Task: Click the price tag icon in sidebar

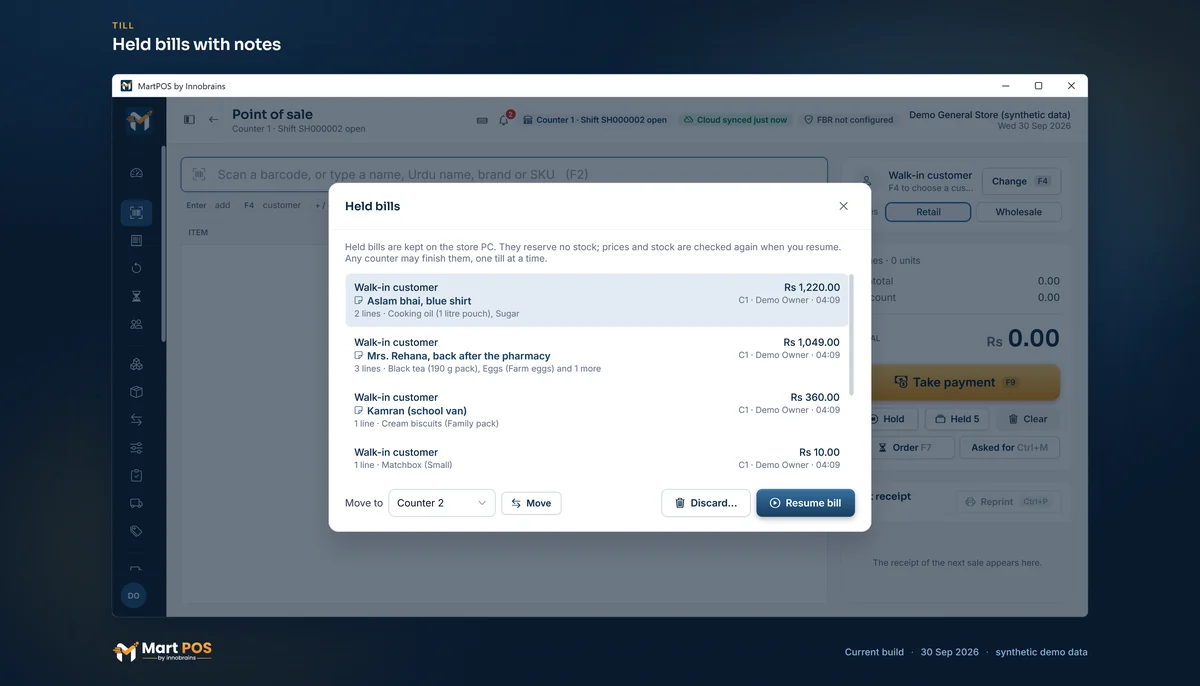Action: click(x=137, y=532)
